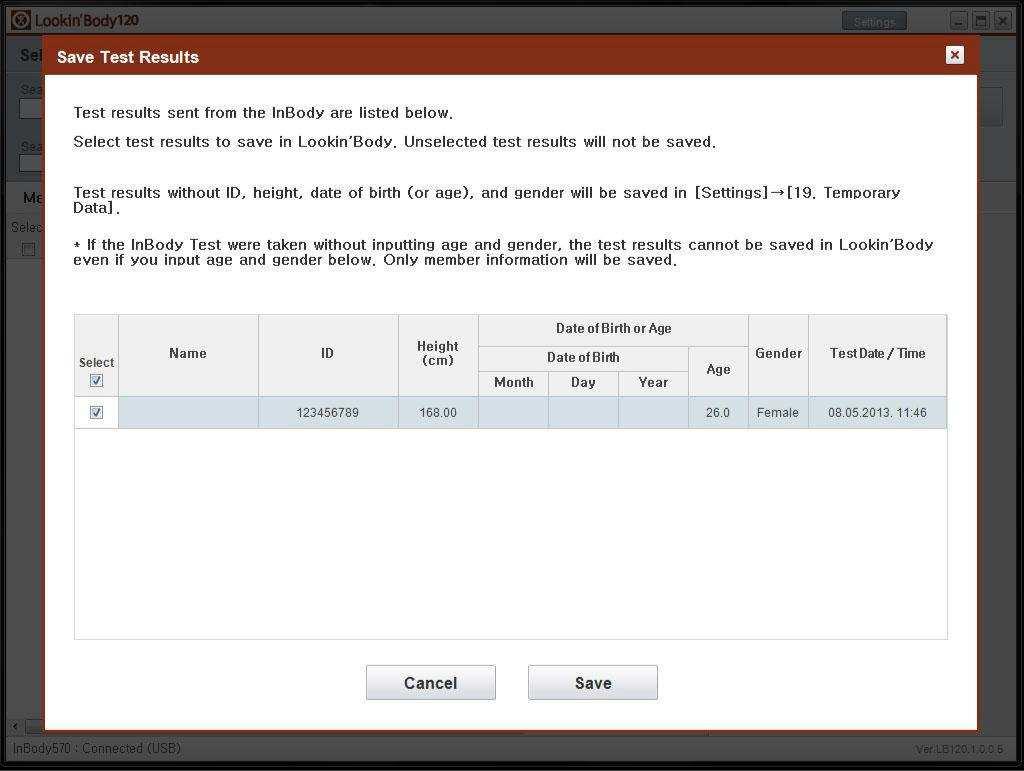
Task: Click the empty Month birth cell
Action: point(513,413)
